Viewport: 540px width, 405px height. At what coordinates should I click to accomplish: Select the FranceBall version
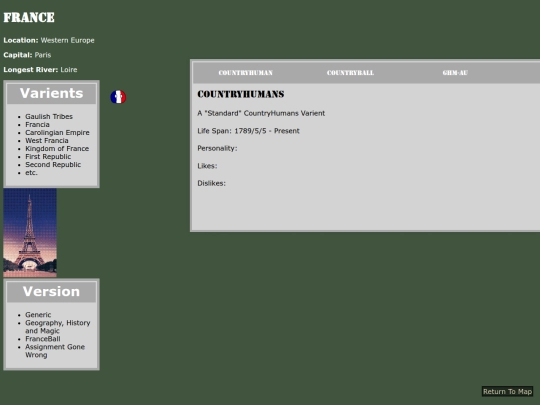[x=43, y=339]
